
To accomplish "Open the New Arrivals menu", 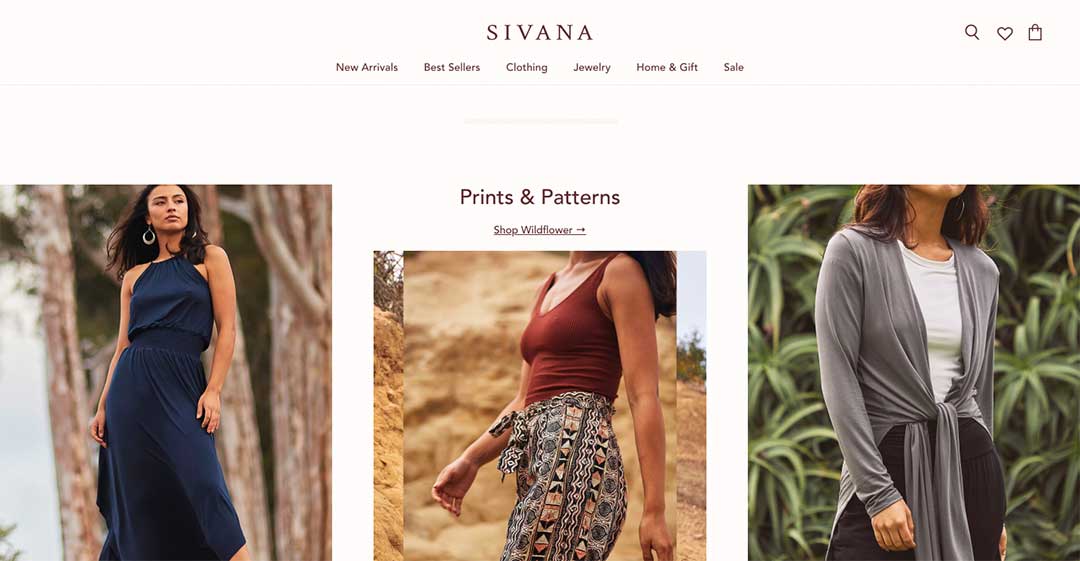I will (366, 67).
